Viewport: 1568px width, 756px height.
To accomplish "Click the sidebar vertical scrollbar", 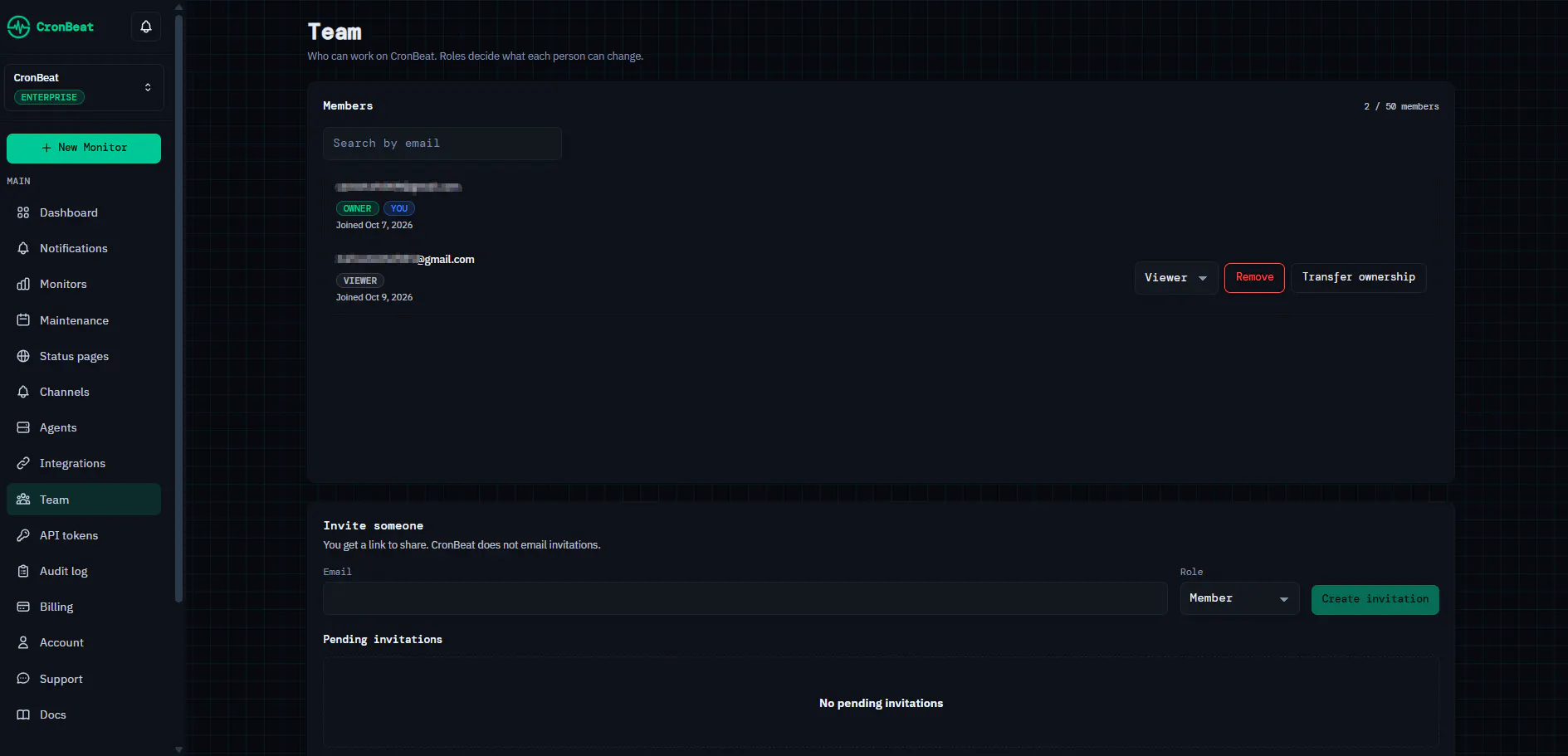I will click(178, 307).
